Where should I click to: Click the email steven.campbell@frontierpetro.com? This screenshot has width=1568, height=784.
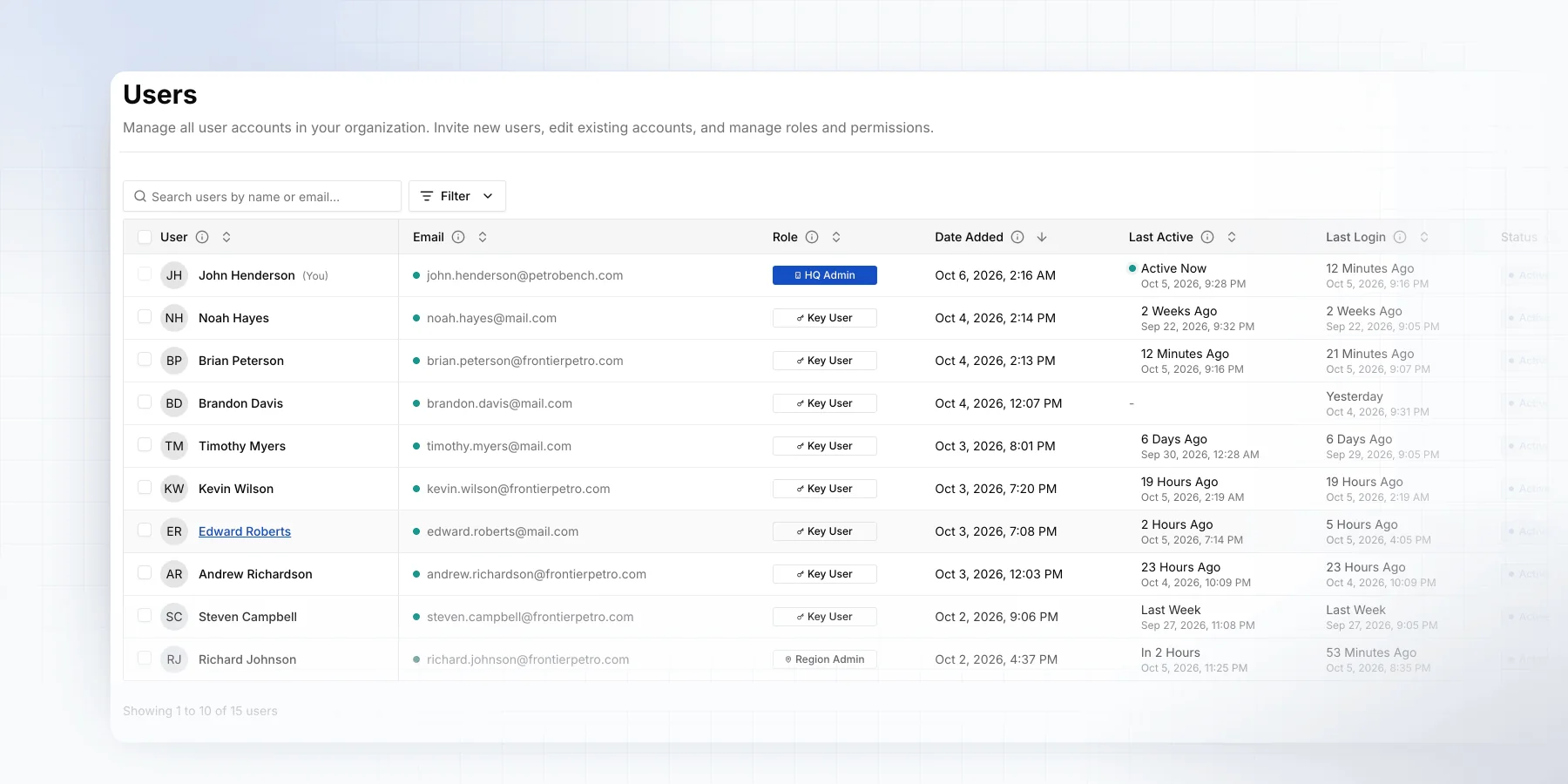point(531,617)
